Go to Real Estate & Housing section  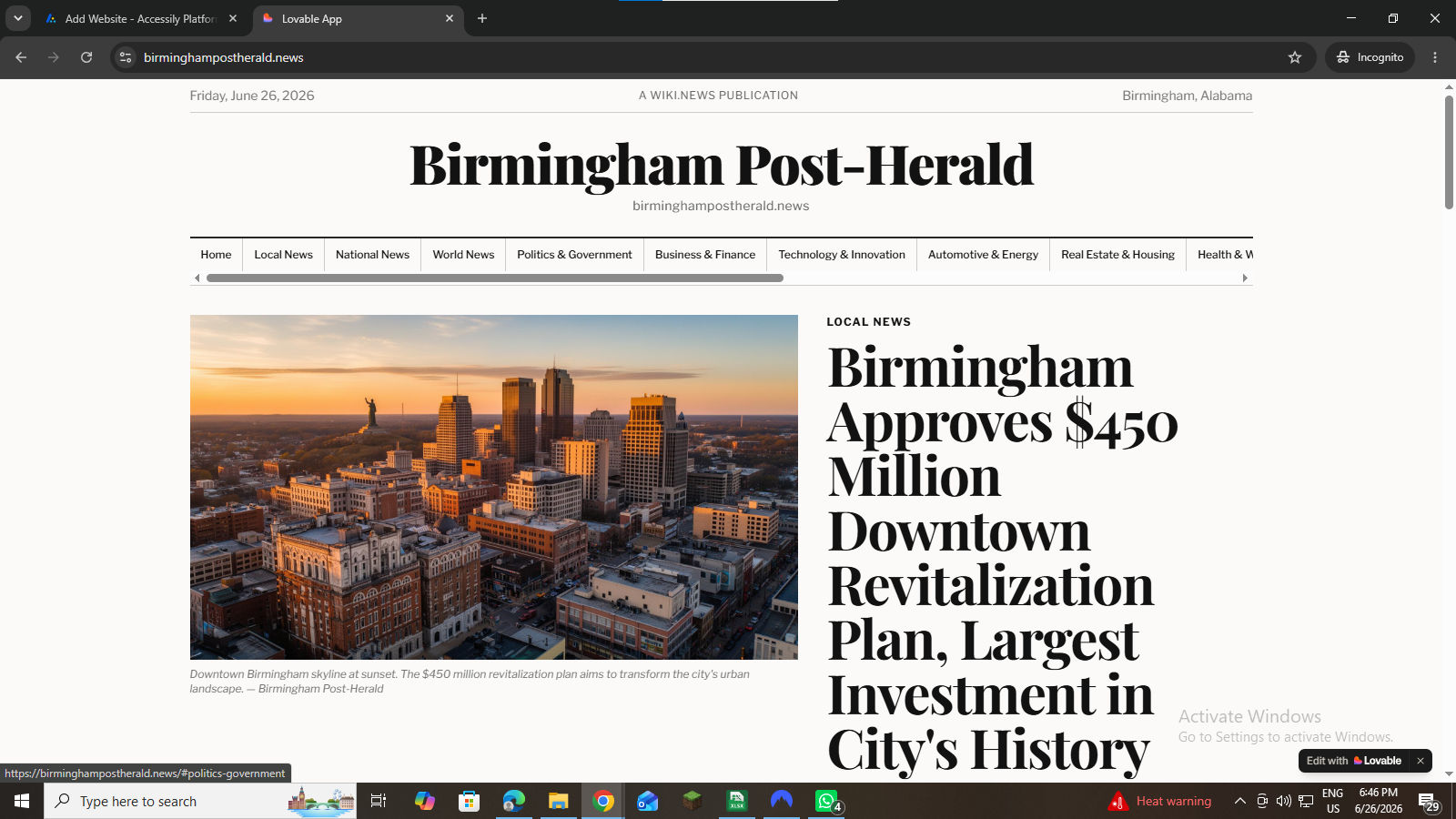coord(1117,255)
